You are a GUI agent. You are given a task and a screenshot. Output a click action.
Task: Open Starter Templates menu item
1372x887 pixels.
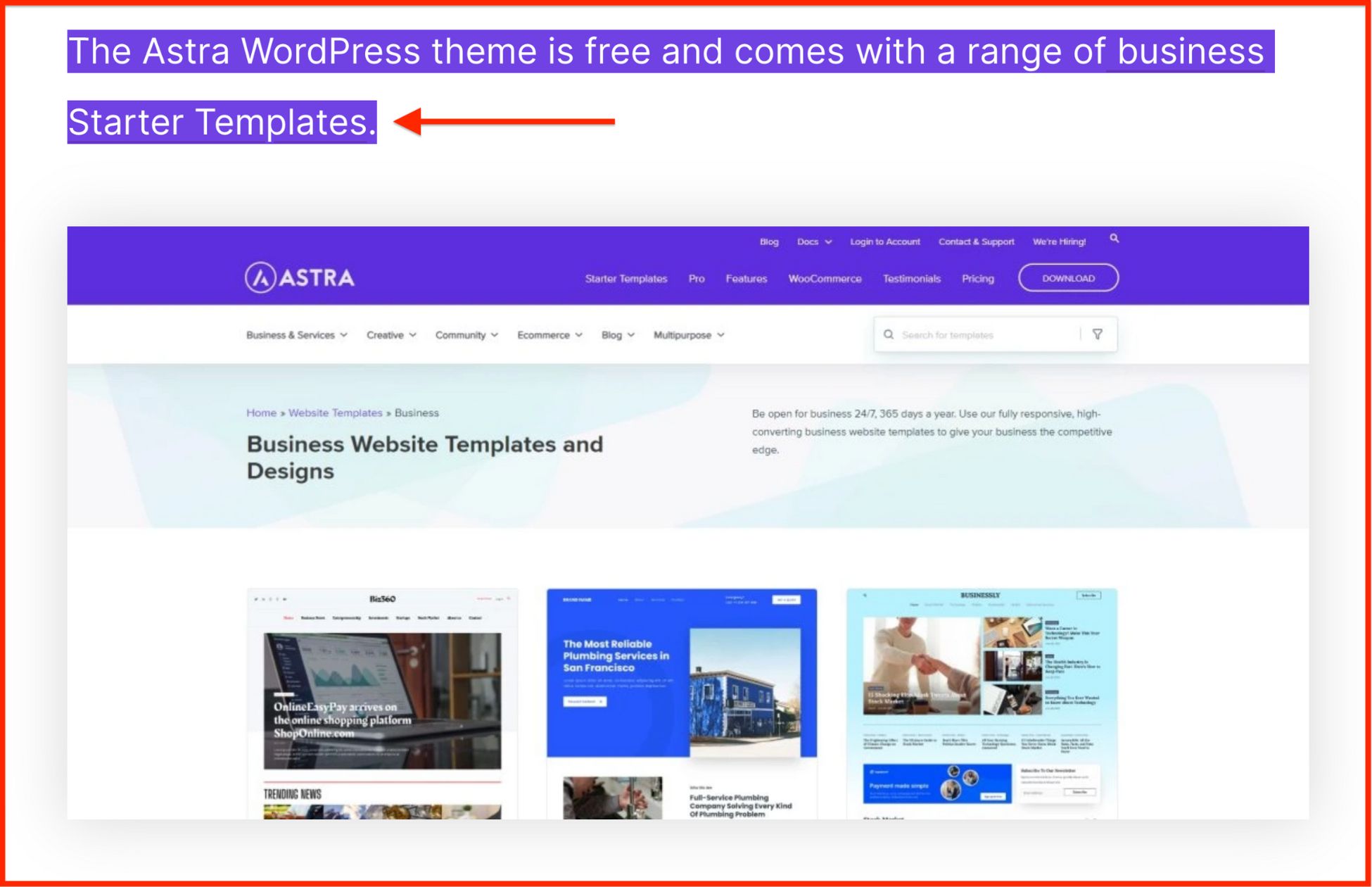pyautogui.click(x=626, y=279)
